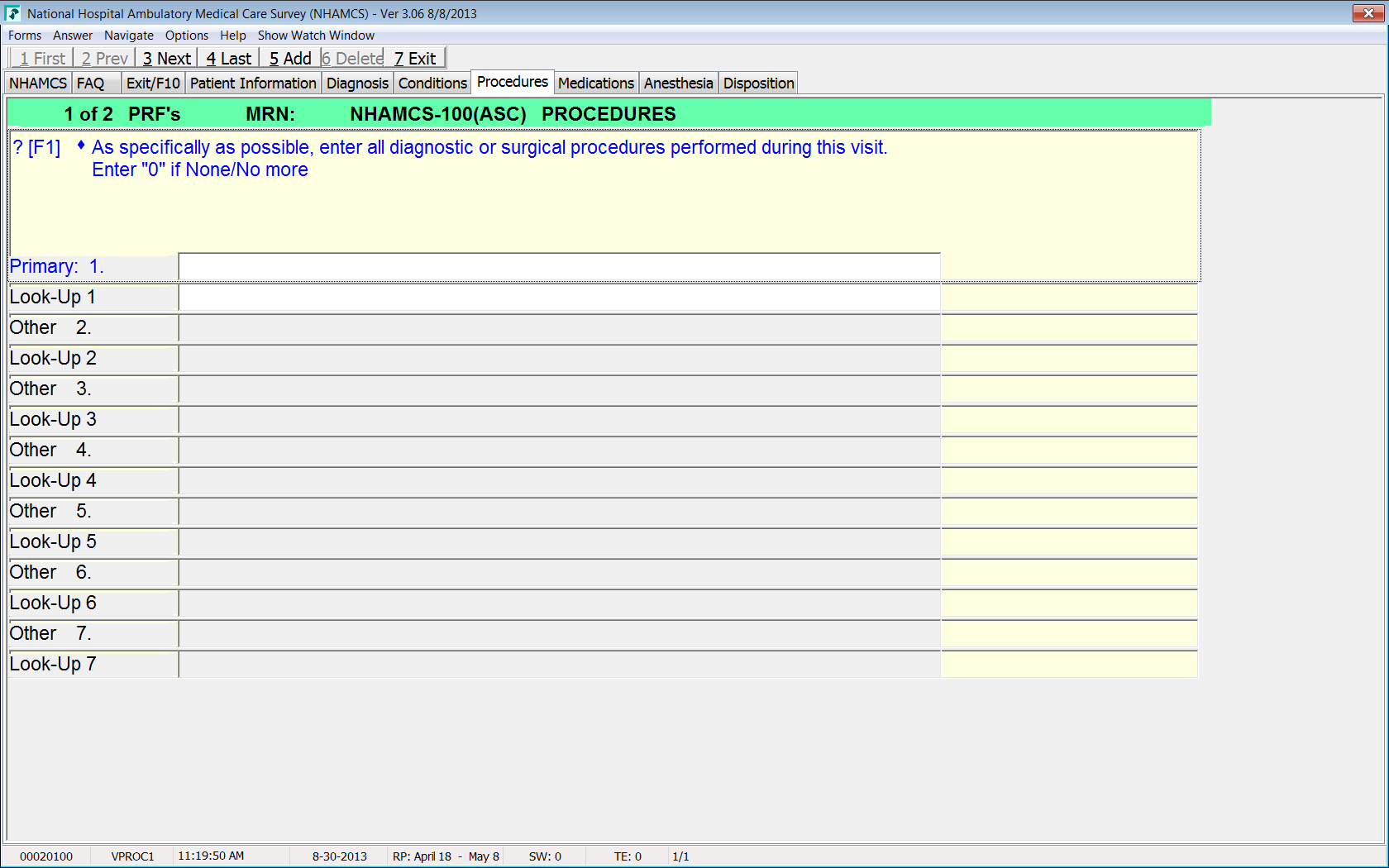Screen dimensions: 1389x868
Task: Click the "RP: April 18 - May 8" status entry
Action: [446, 856]
